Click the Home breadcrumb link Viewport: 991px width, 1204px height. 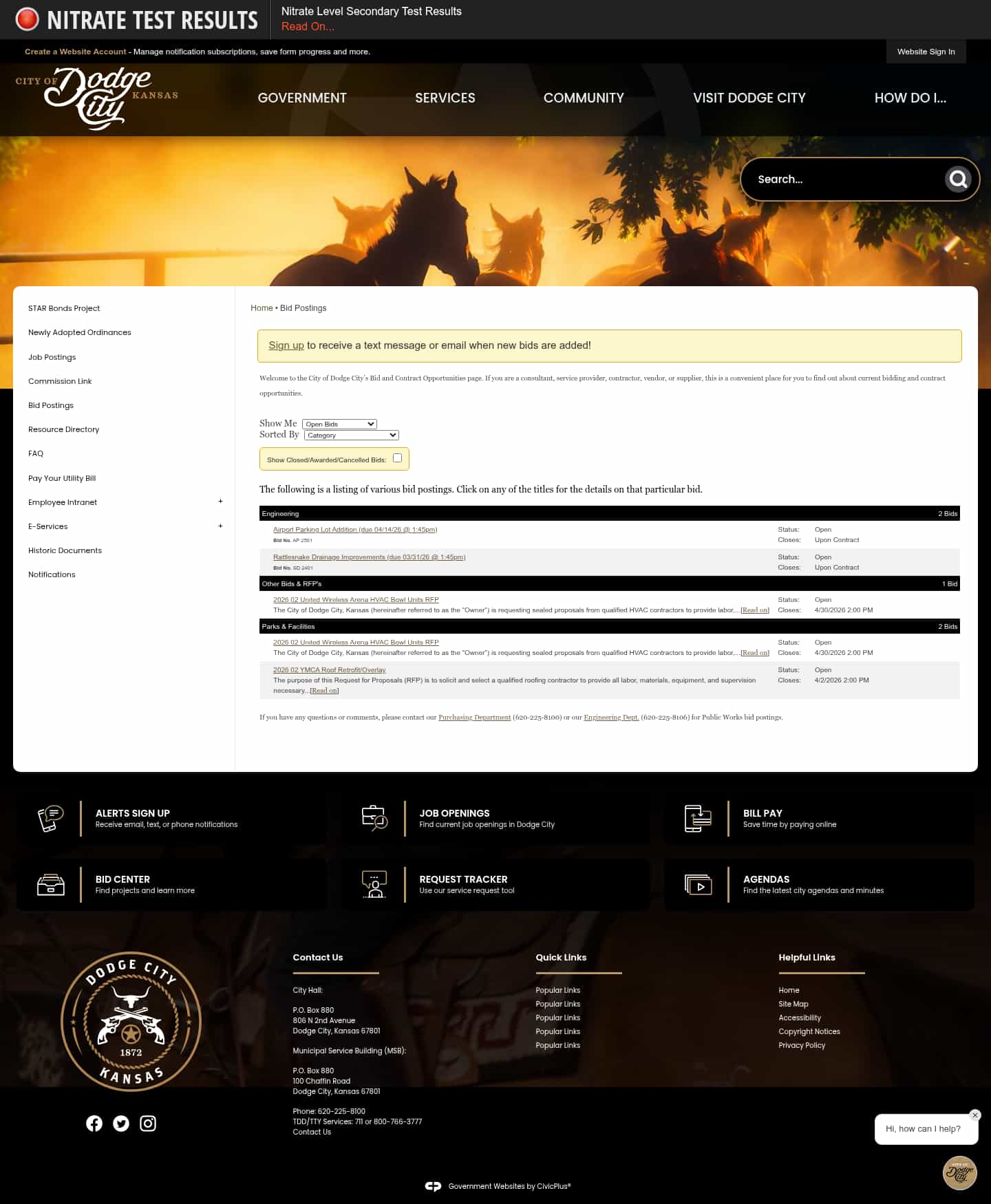262,308
